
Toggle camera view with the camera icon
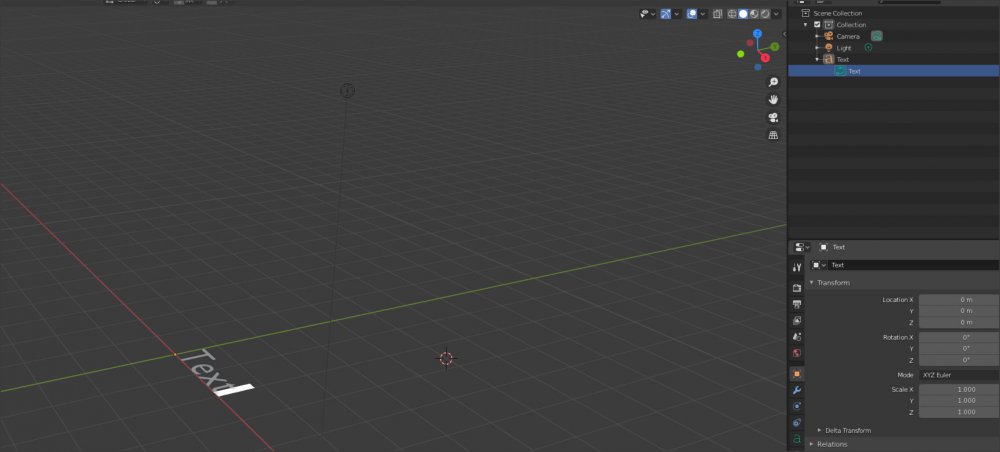click(773, 118)
